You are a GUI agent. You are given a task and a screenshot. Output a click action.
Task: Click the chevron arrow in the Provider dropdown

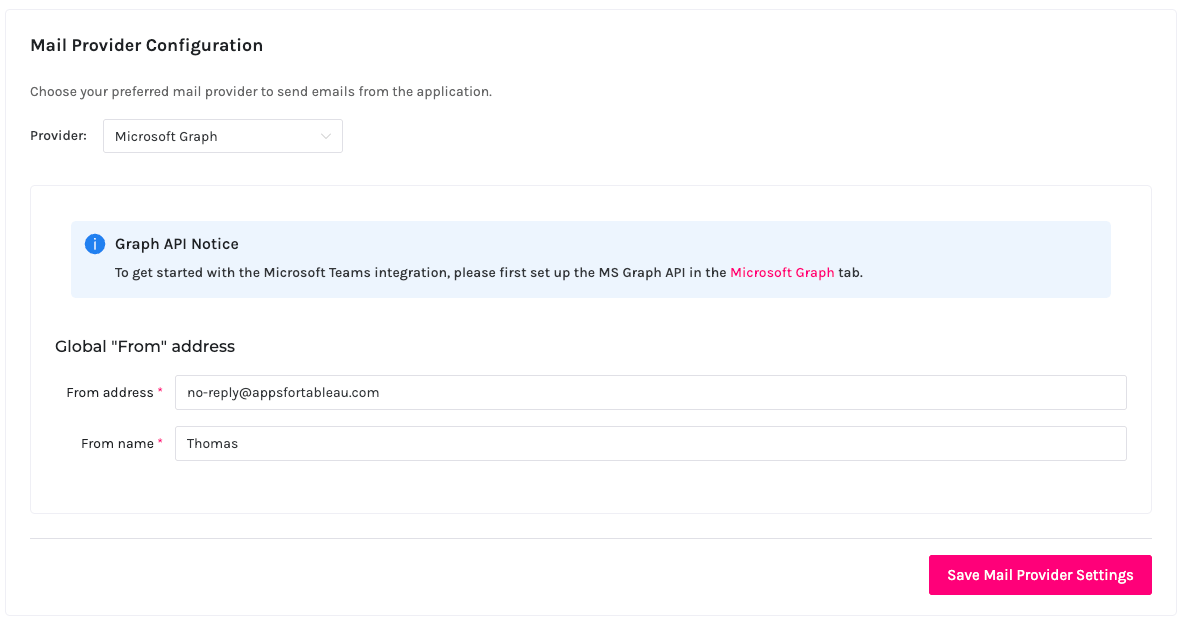click(x=326, y=137)
